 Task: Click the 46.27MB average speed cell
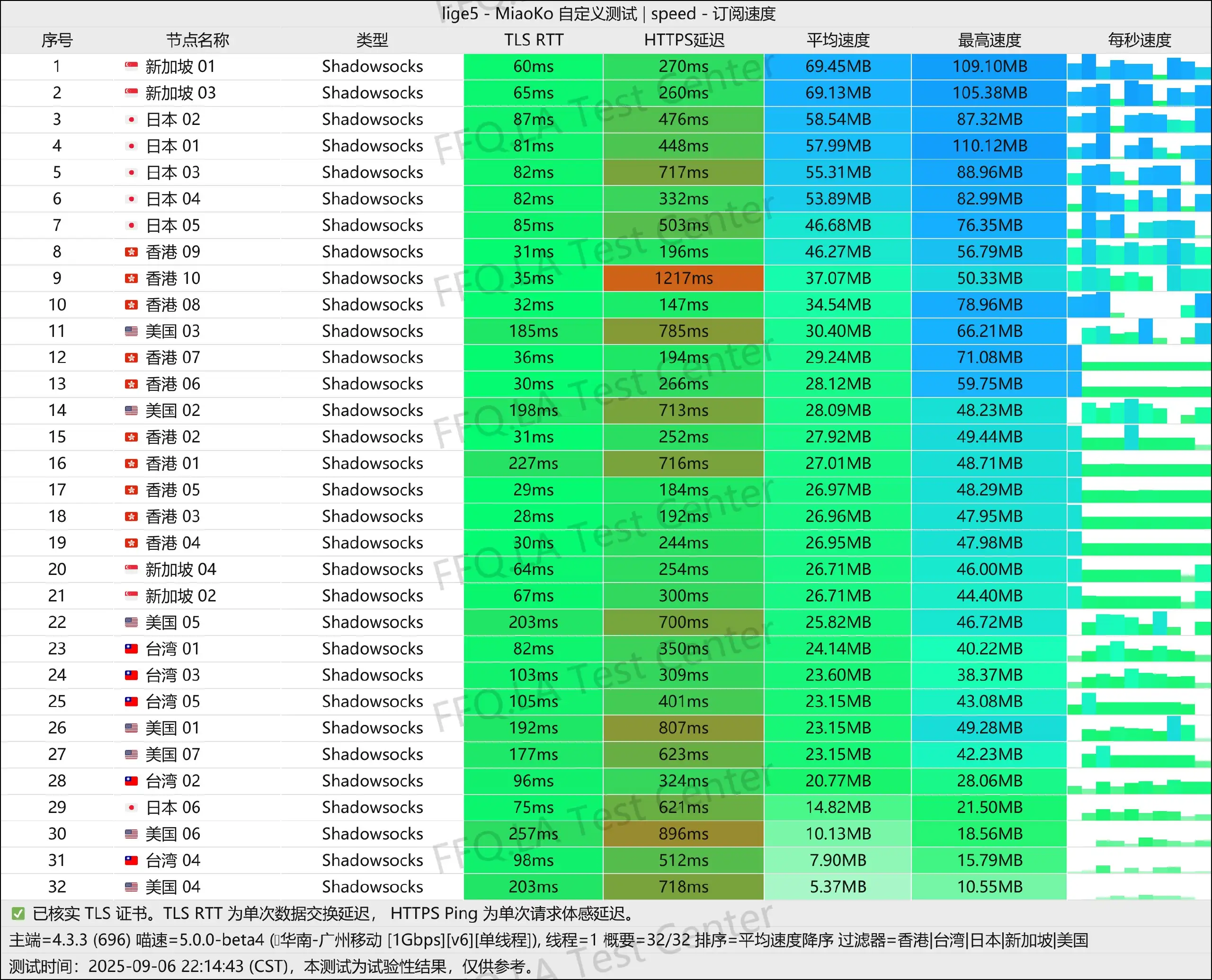[838, 252]
